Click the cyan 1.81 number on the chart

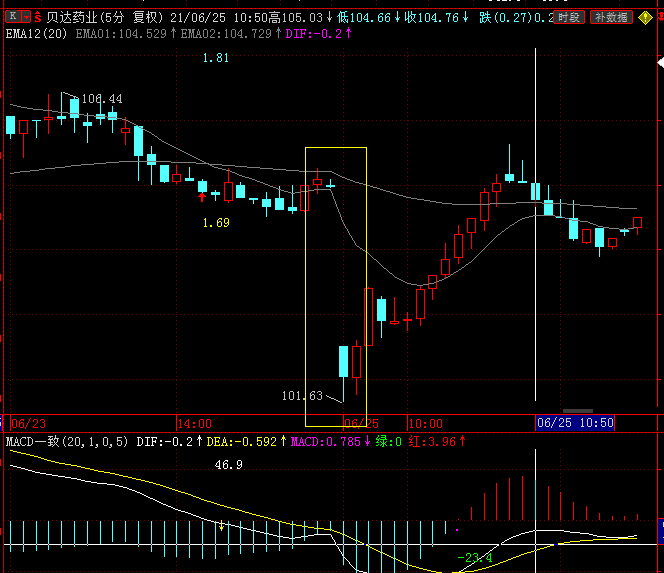tap(216, 58)
